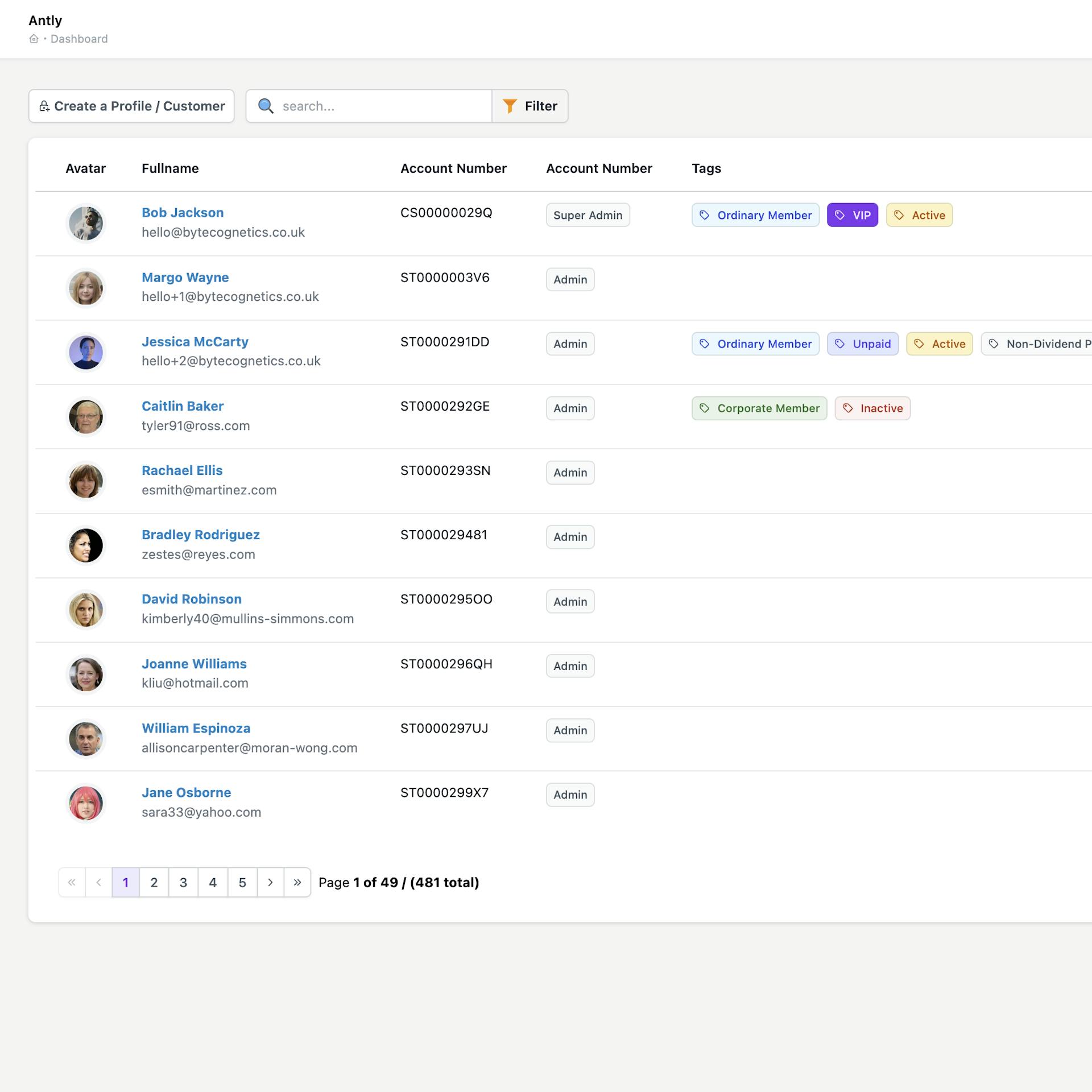Expand to last page using >> button
This screenshot has height=1092, width=1092.
297,882
